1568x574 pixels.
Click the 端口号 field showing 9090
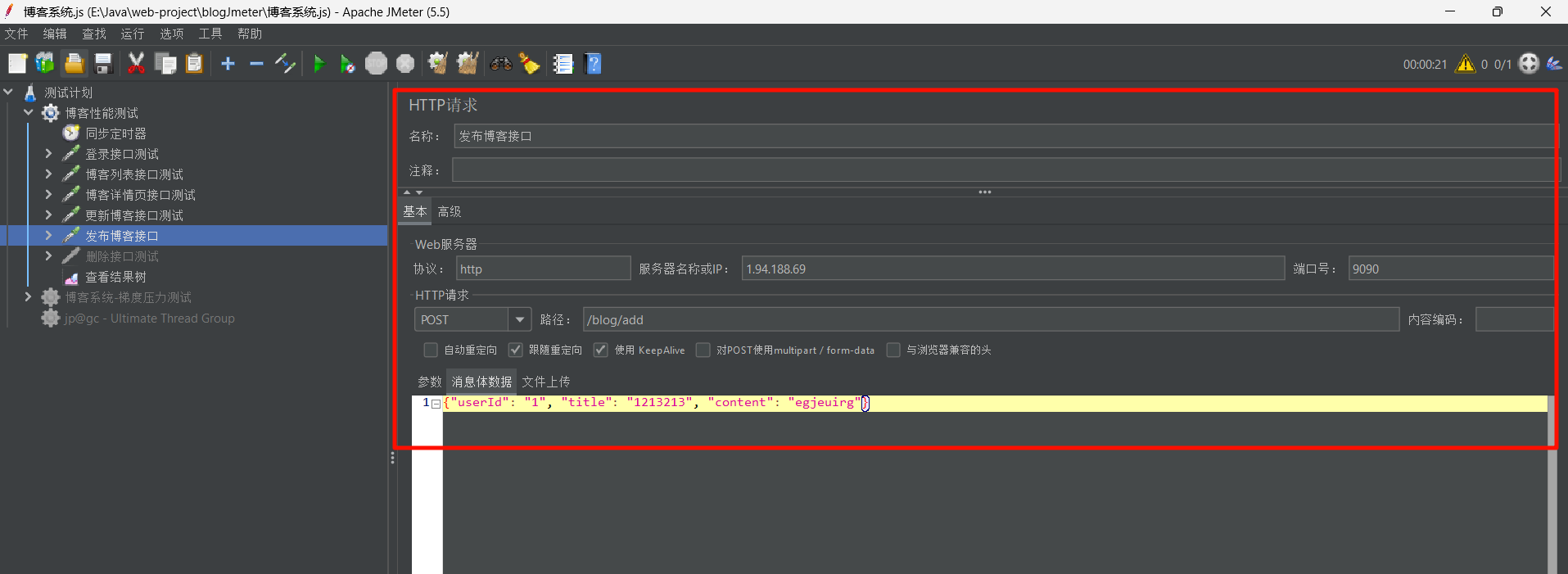(x=1450, y=269)
